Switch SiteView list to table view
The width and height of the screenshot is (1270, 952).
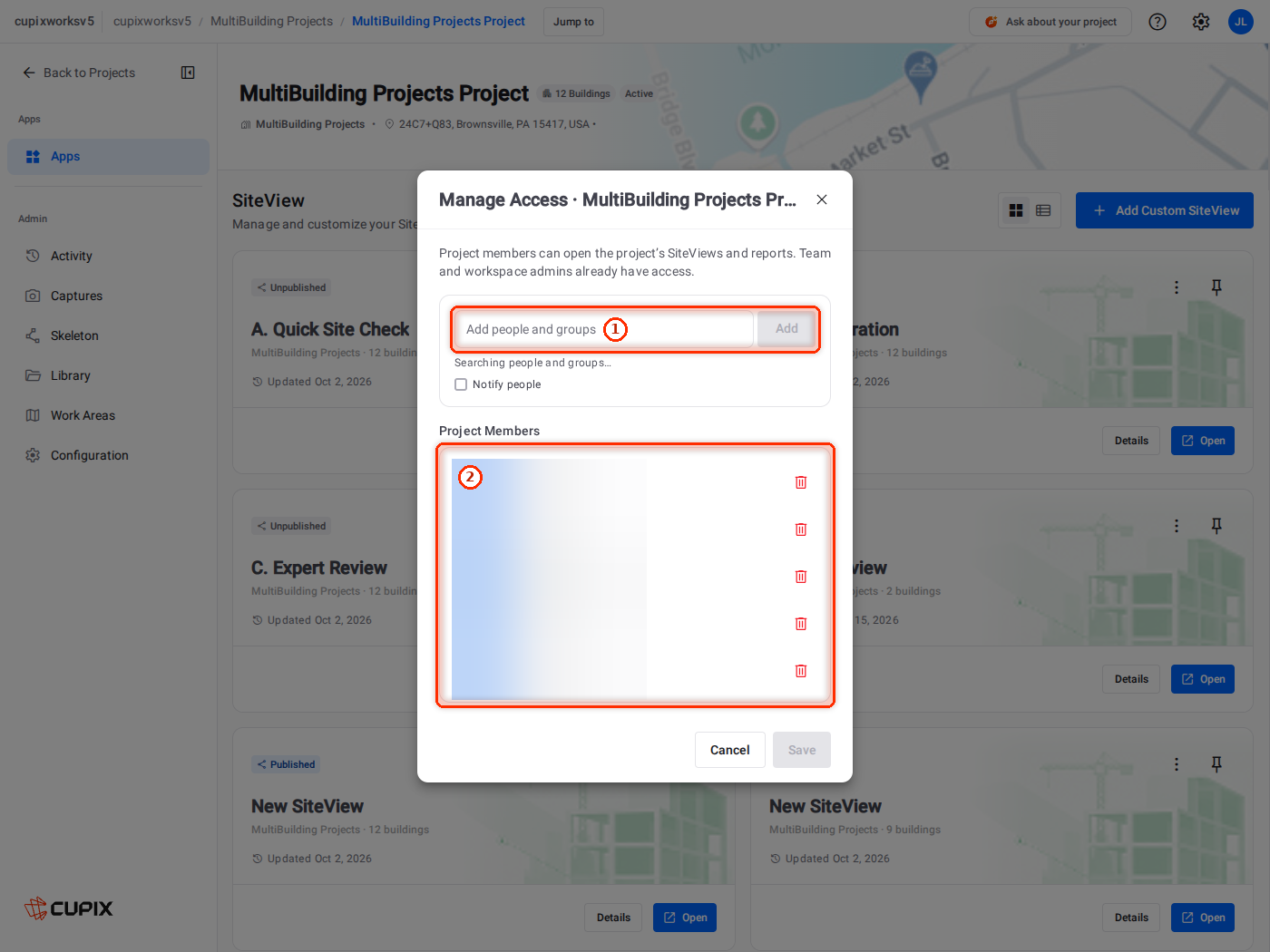pos(1043,210)
